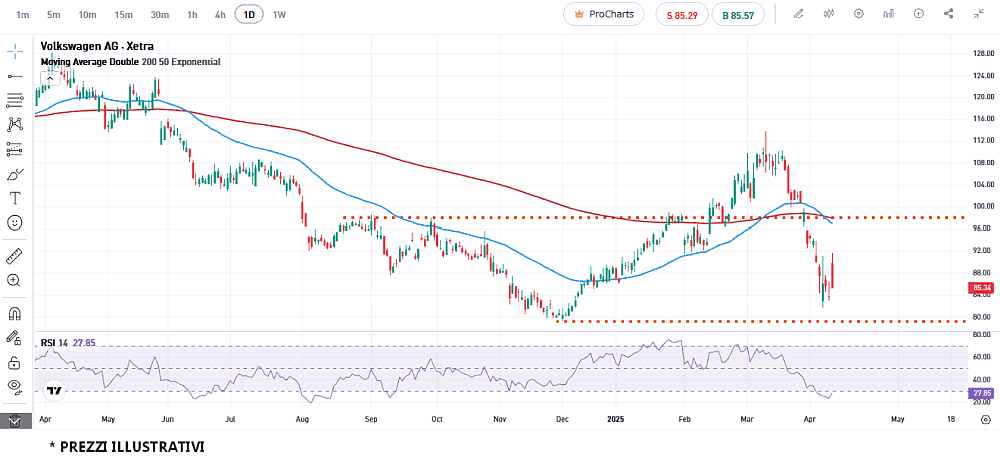
Task: Click the collapse fullscreen arrows icon
Action: point(979,13)
